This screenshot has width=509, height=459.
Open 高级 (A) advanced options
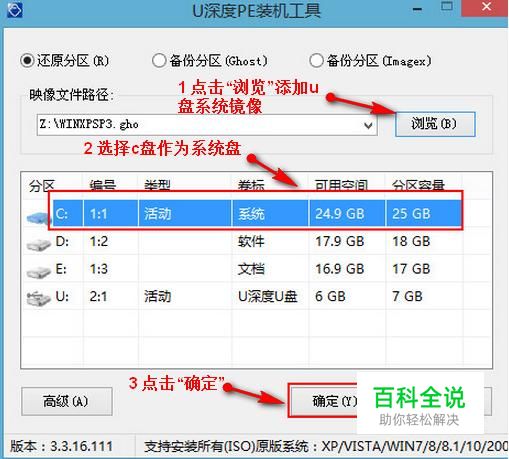pos(67,401)
